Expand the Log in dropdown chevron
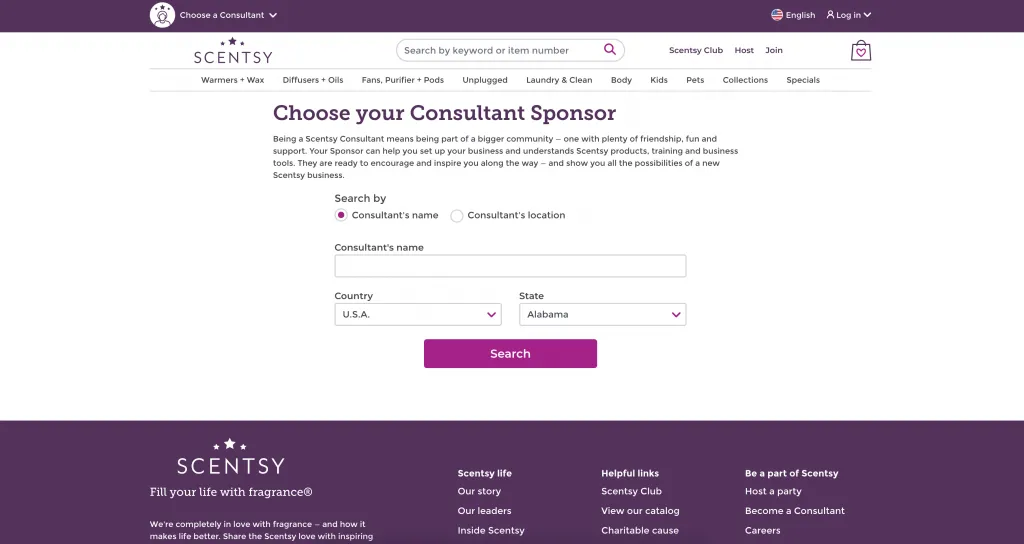 pos(867,15)
